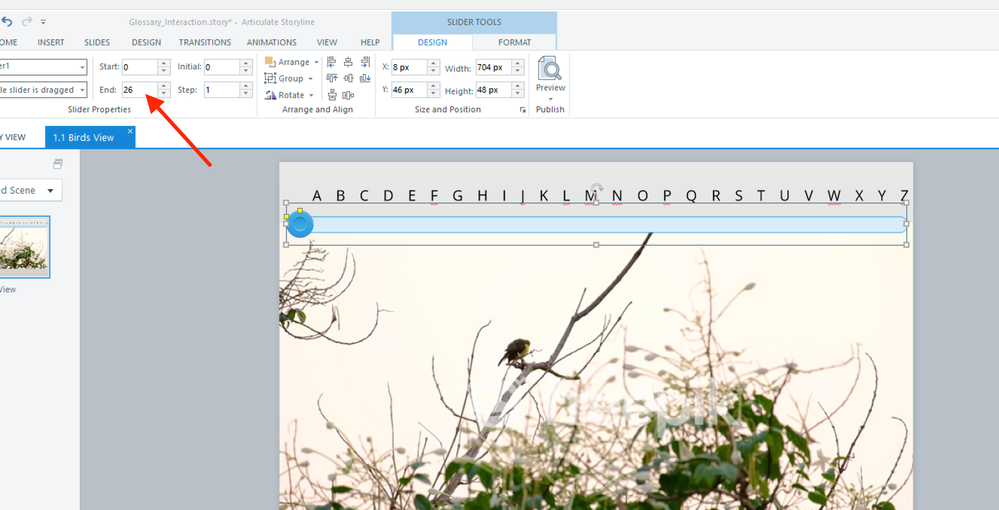This screenshot has width=999, height=510.
Task: Open the quick access toolbar customize arrow
Action: (x=43, y=22)
